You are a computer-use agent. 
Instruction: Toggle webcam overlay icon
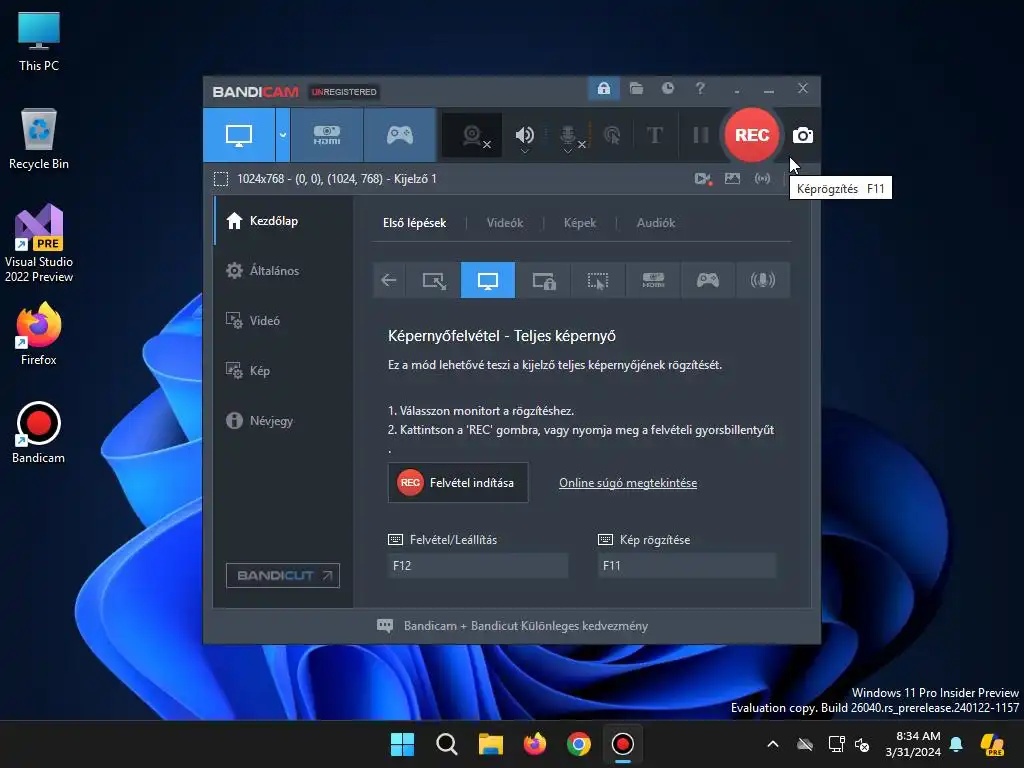pos(472,135)
